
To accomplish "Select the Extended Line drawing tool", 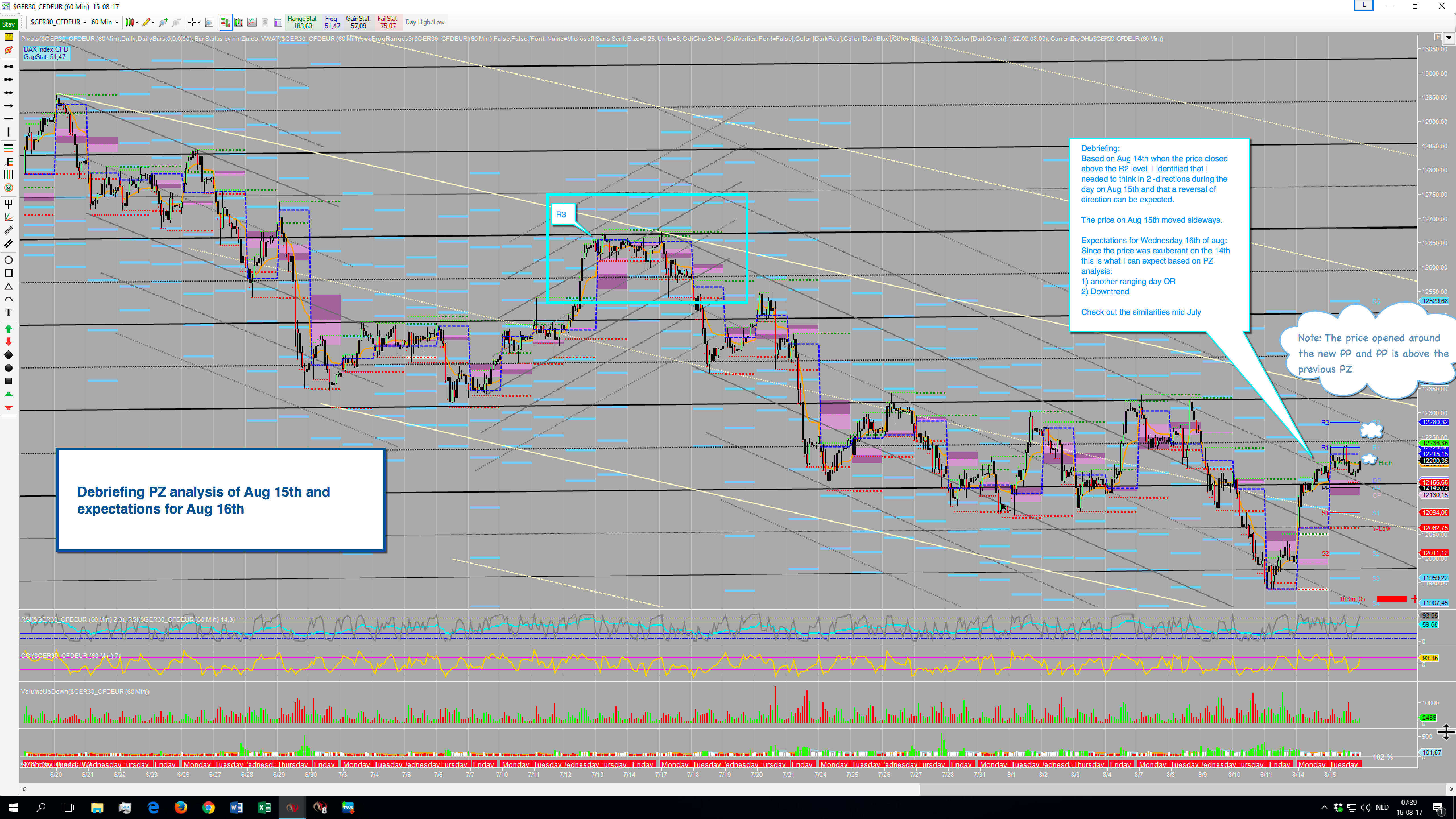I will tap(9, 93).
